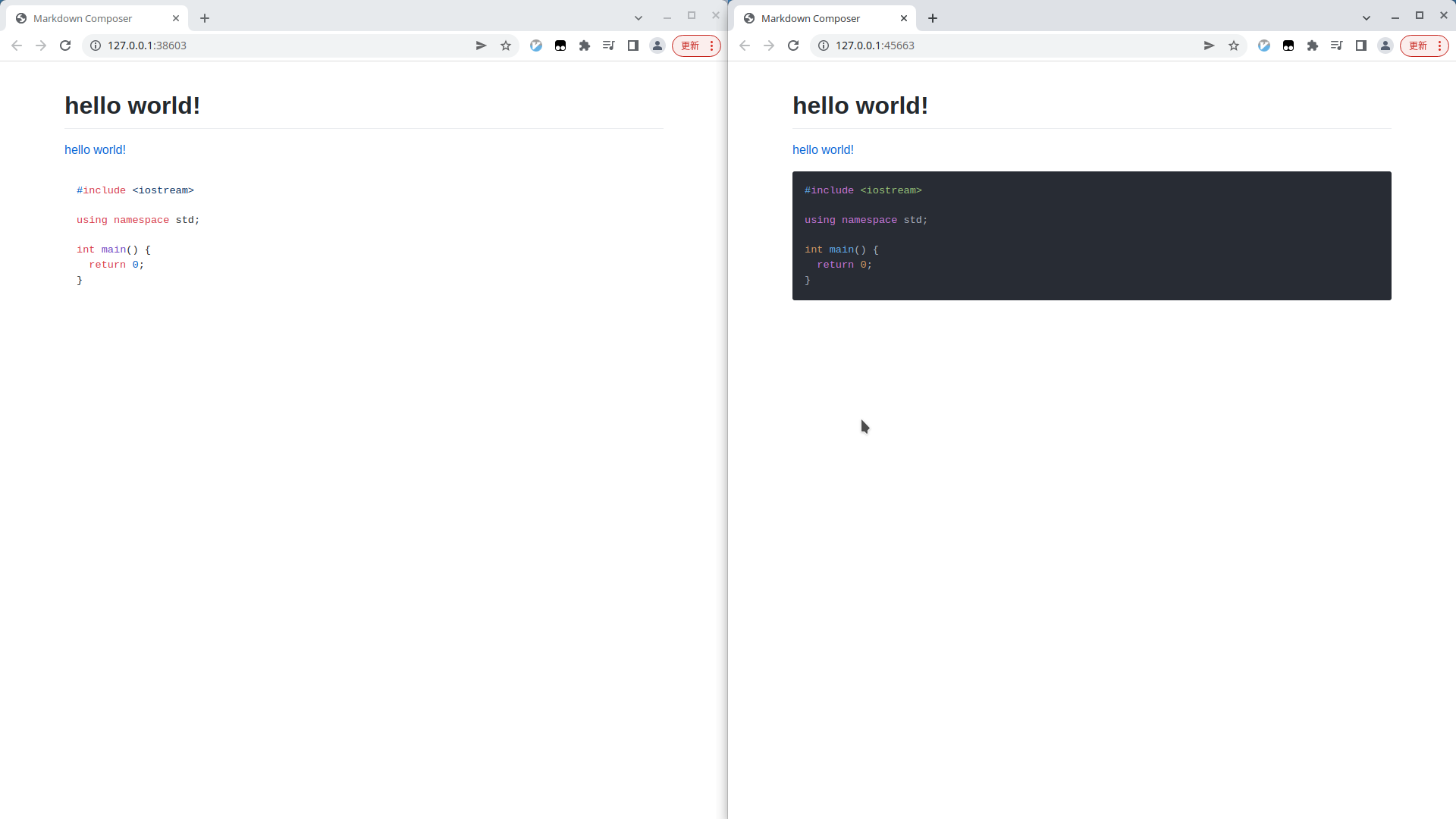The image size is (1456, 819).
Task: Minimize the right browser window
Action: coord(1395,17)
